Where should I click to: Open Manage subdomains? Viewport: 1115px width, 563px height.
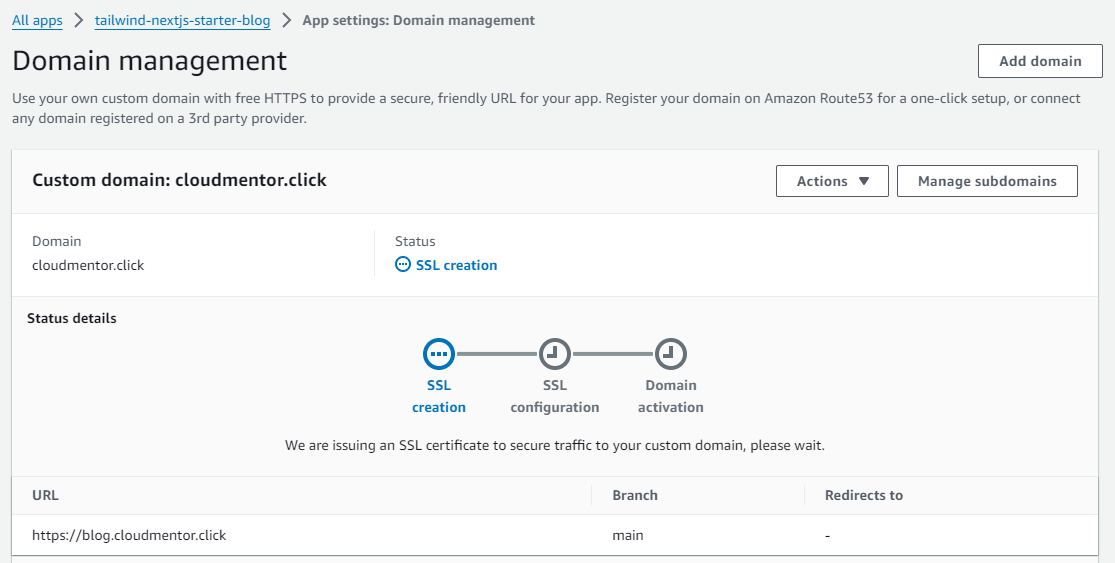pyautogui.click(x=987, y=181)
